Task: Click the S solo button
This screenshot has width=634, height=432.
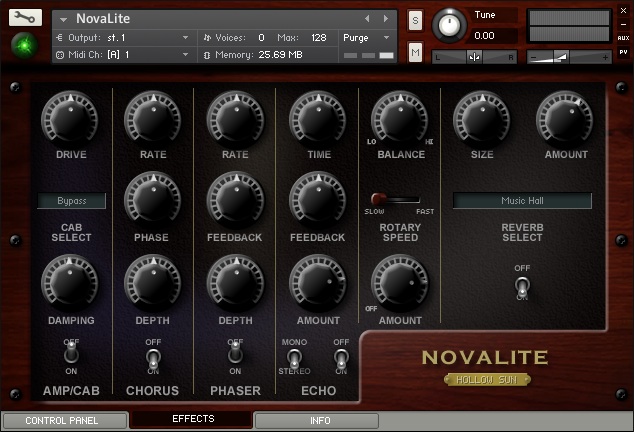Action: tap(415, 22)
